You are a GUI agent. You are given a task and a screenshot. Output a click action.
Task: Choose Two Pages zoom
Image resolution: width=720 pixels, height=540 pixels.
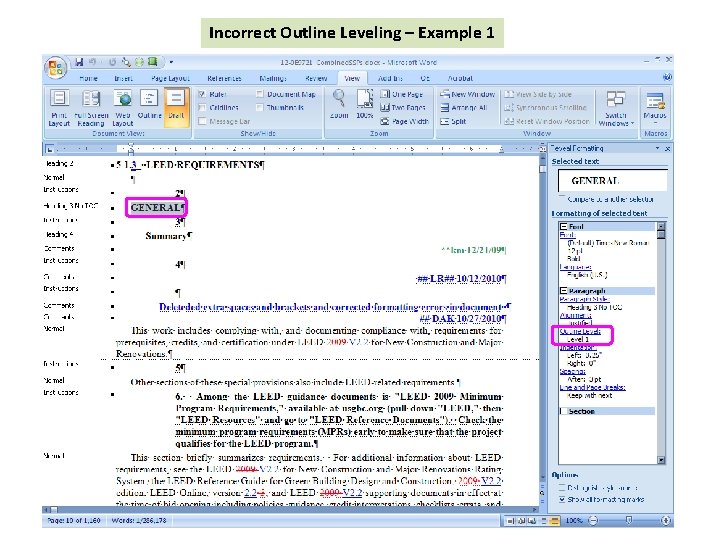pyautogui.click(x=403, y=107)
